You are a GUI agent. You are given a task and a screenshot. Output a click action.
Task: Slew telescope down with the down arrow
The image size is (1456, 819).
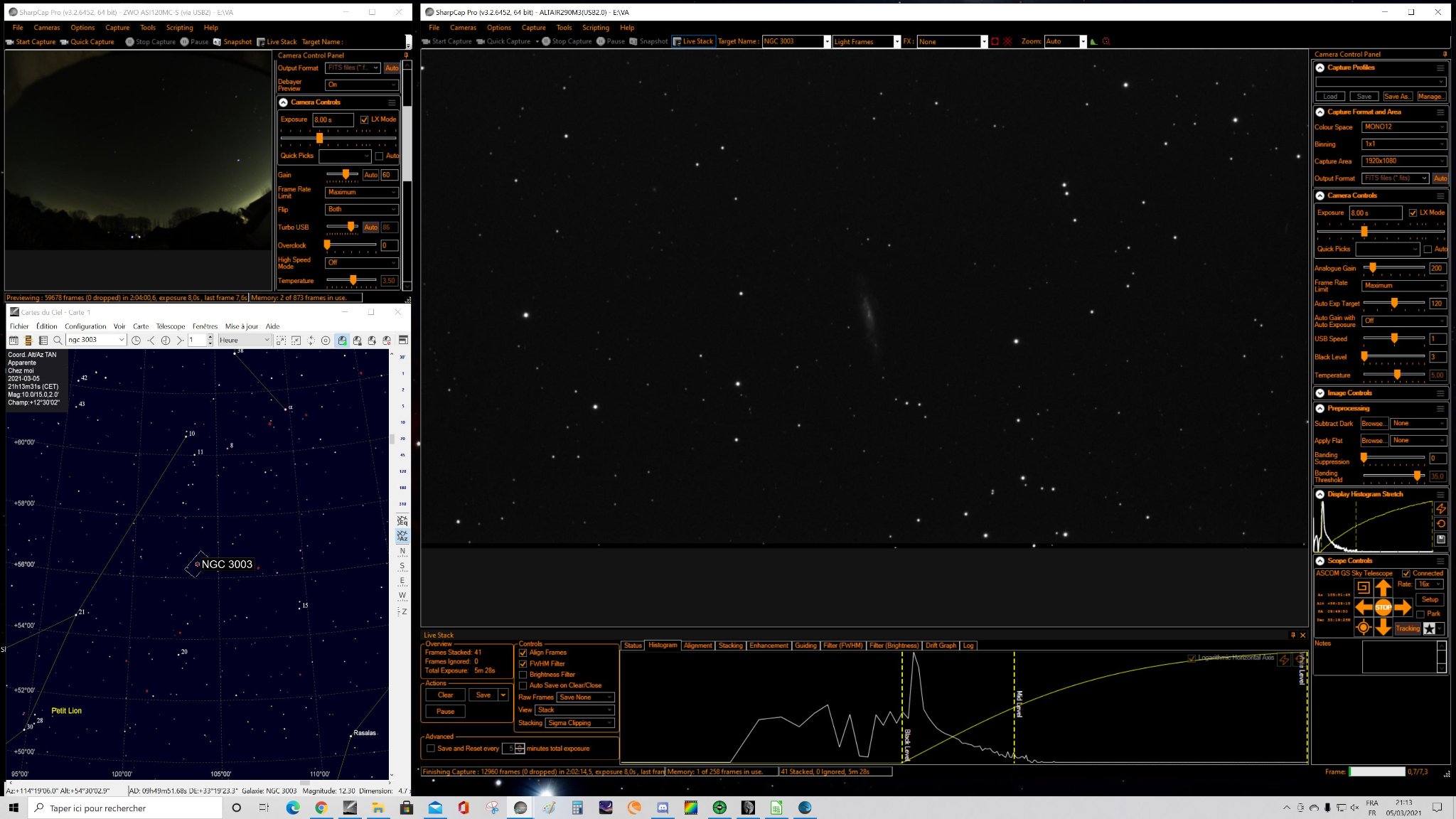click(x=1383, y=627)
